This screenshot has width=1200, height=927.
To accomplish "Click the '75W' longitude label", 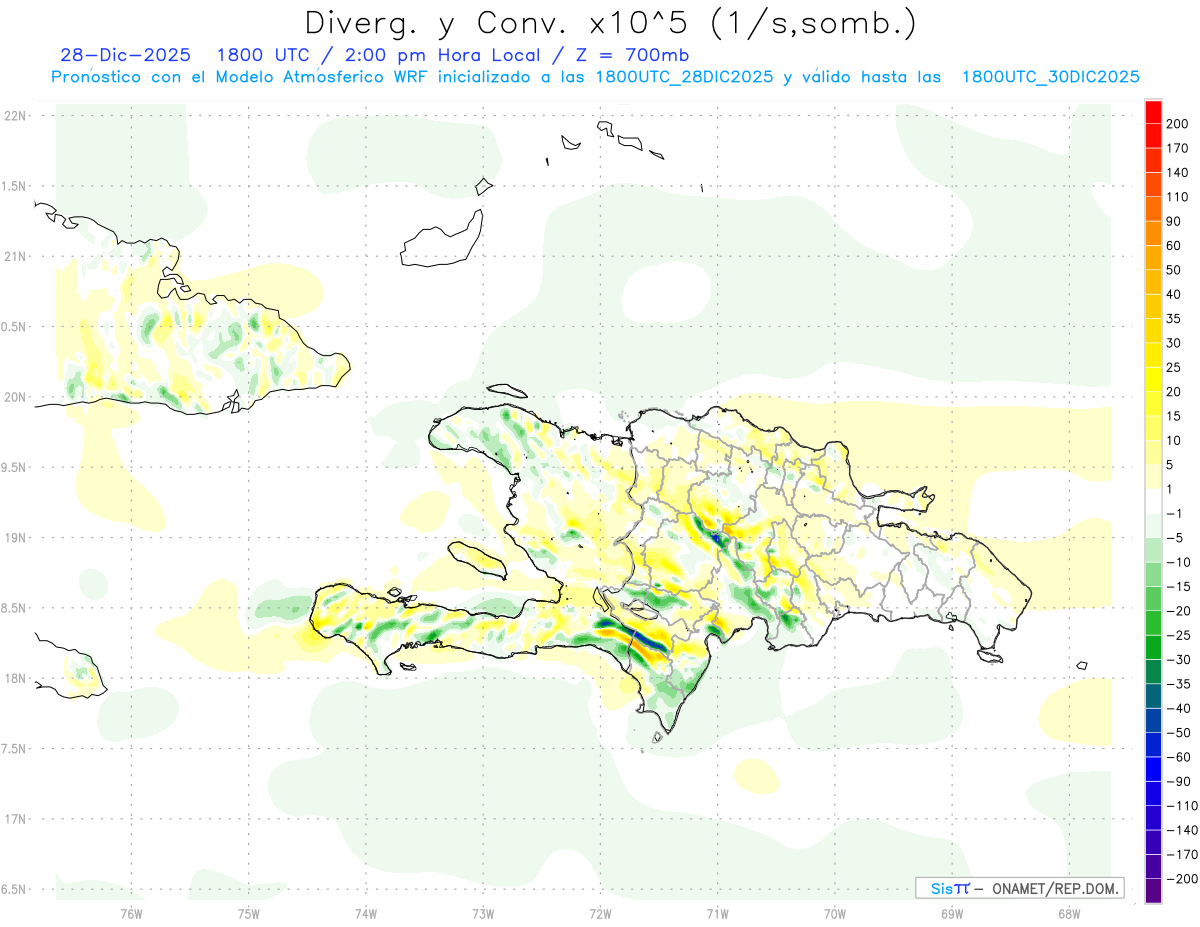I will pyautogui.click(x=248, y=914).
